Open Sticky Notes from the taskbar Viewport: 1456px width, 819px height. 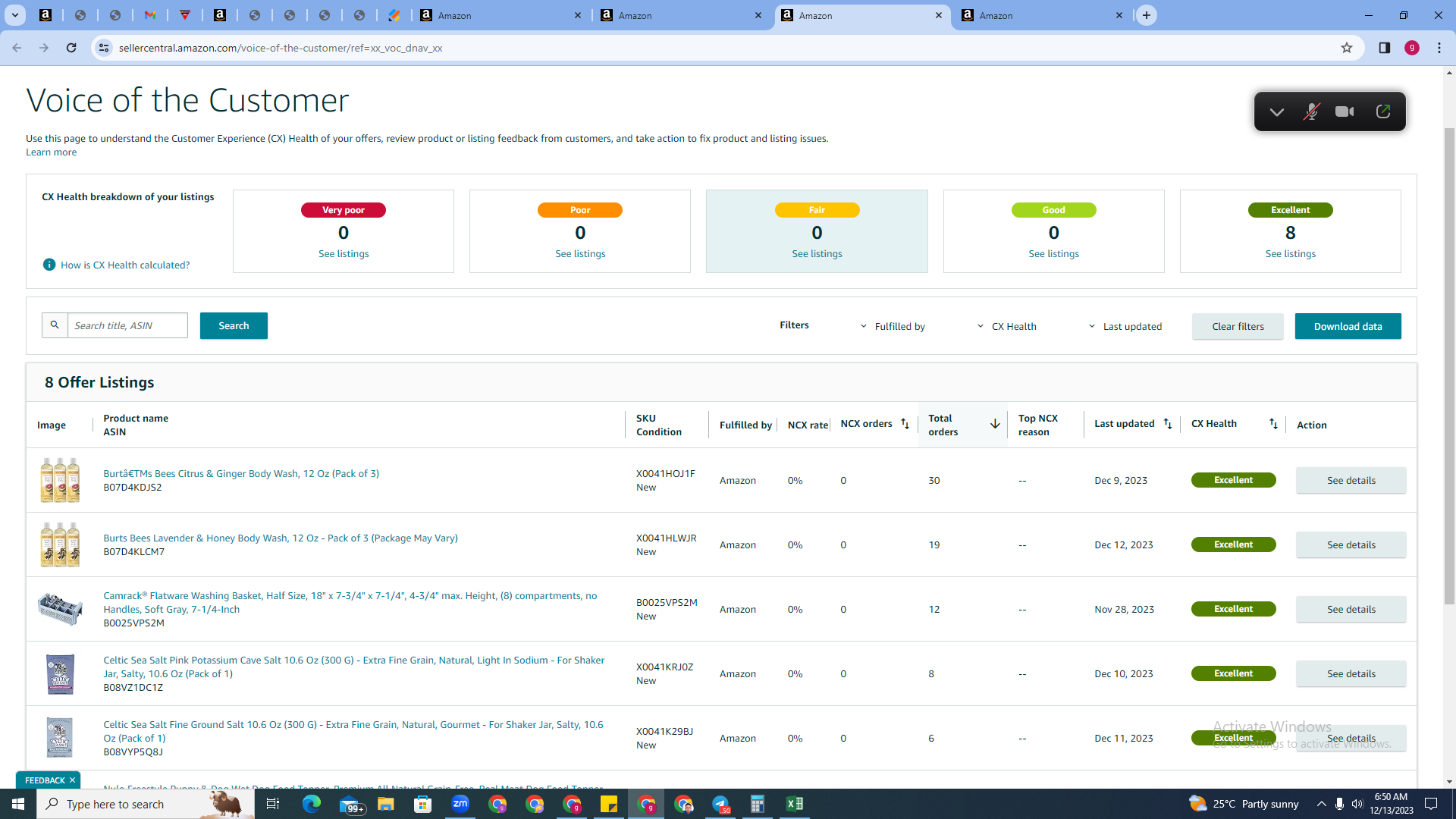609,804
